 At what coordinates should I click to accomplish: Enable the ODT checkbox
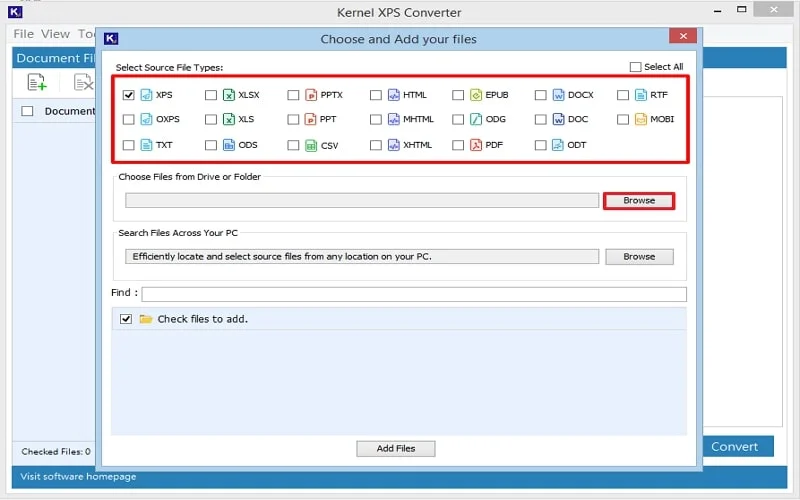pyautogui.click(x=540, y=145)
